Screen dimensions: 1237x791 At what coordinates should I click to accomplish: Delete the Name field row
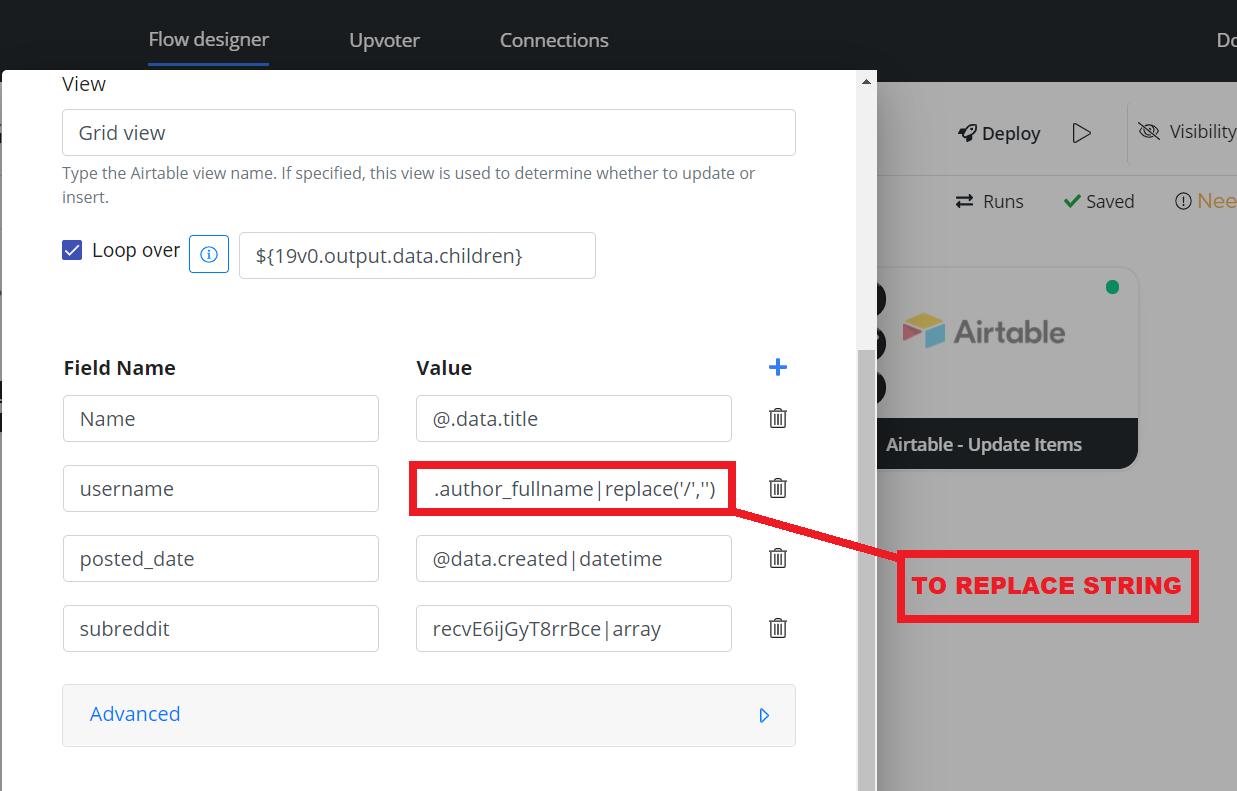coord(778,418)
